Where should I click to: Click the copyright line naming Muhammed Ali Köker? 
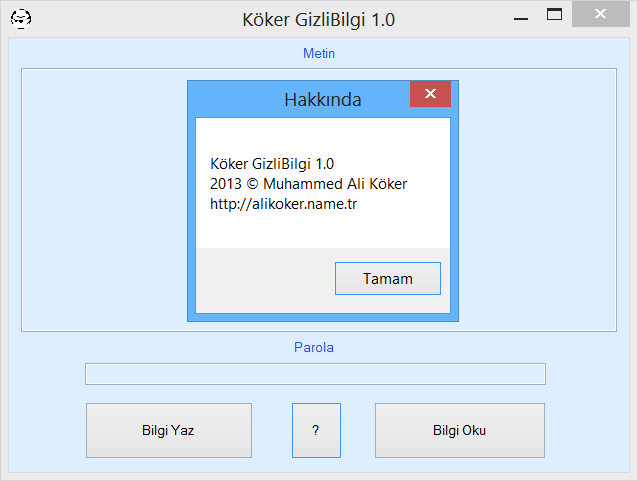[x=309, y=184]
